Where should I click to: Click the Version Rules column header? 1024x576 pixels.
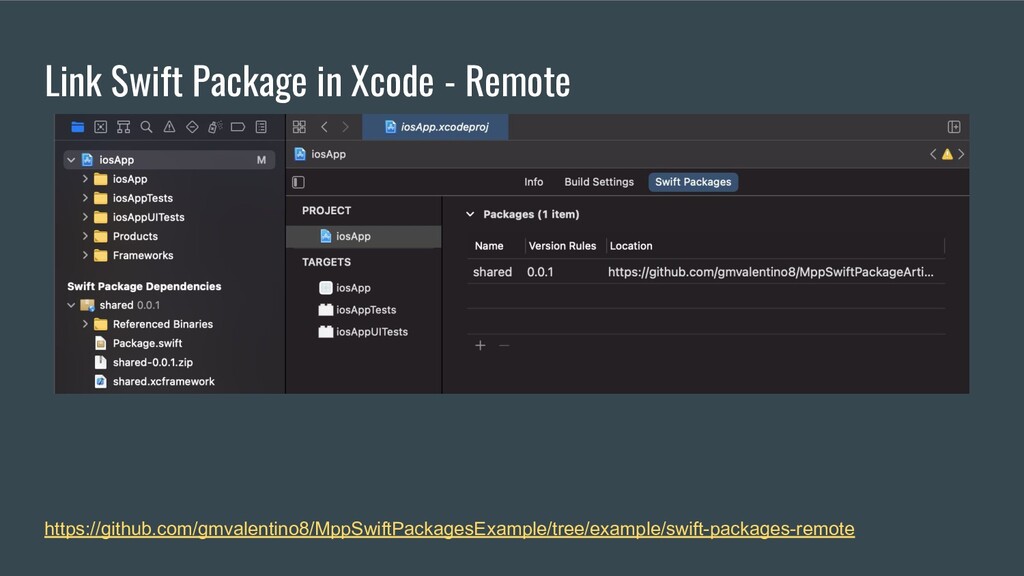point(562,246)
